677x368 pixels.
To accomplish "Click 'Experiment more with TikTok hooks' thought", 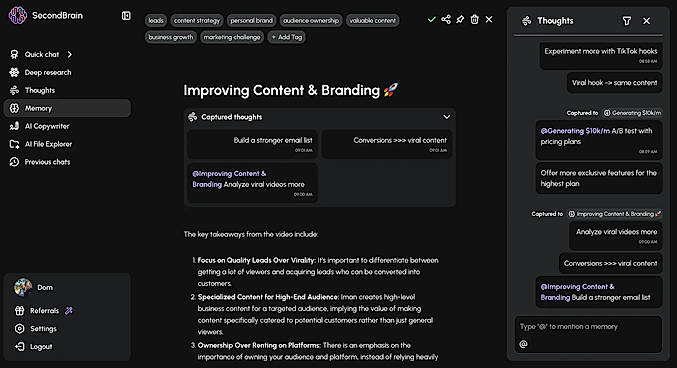I will point(601,56).
